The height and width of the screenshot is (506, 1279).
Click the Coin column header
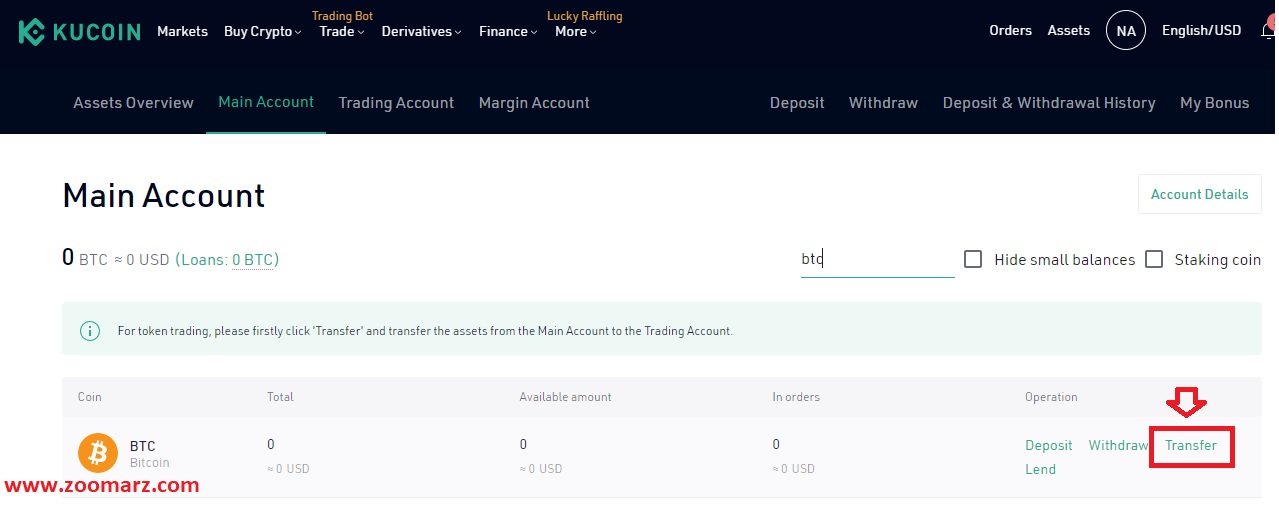[x=90, y=397]
